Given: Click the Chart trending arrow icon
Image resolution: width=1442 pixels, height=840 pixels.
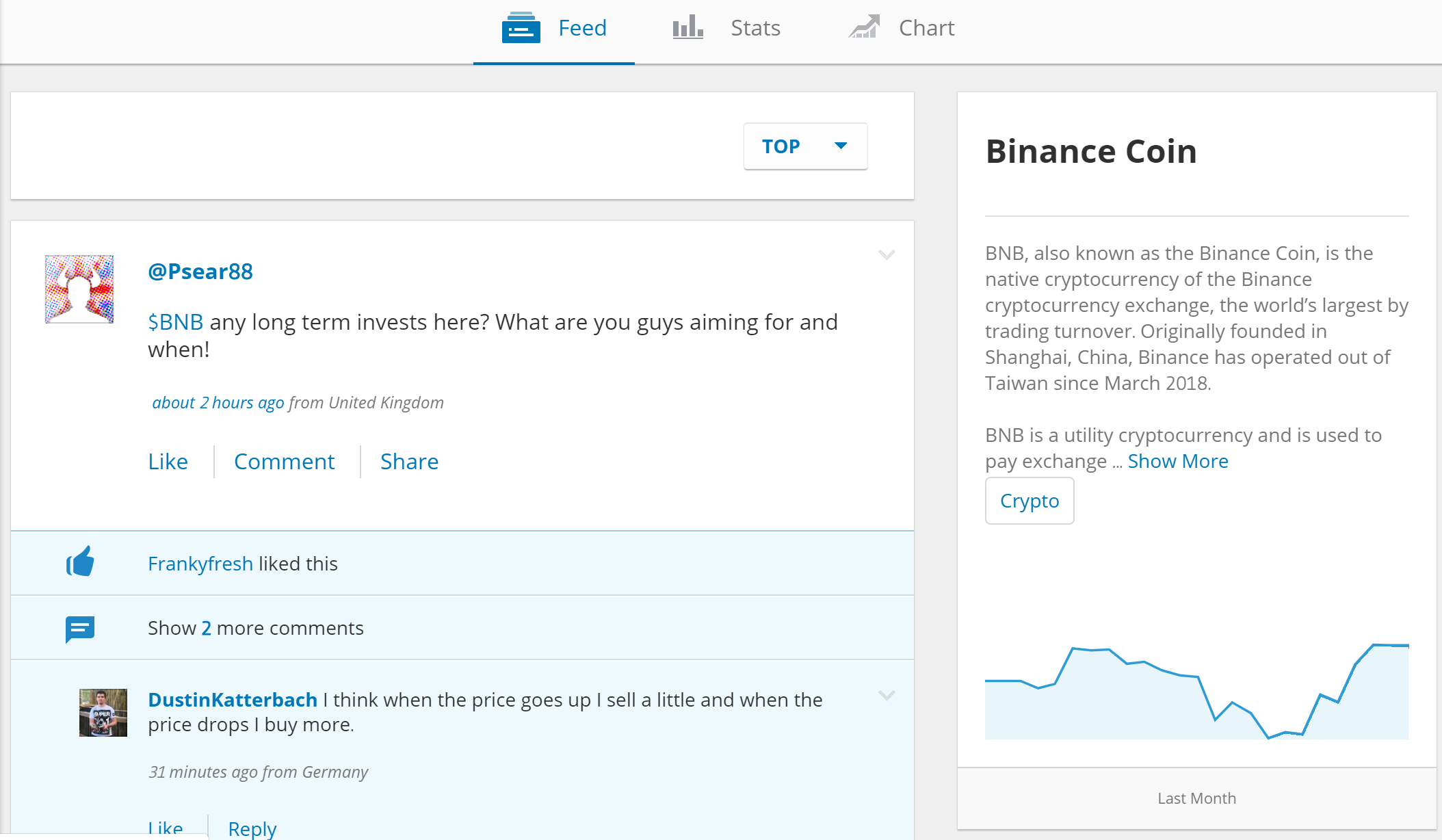Looking at the screenshot, I should point(864,27).
